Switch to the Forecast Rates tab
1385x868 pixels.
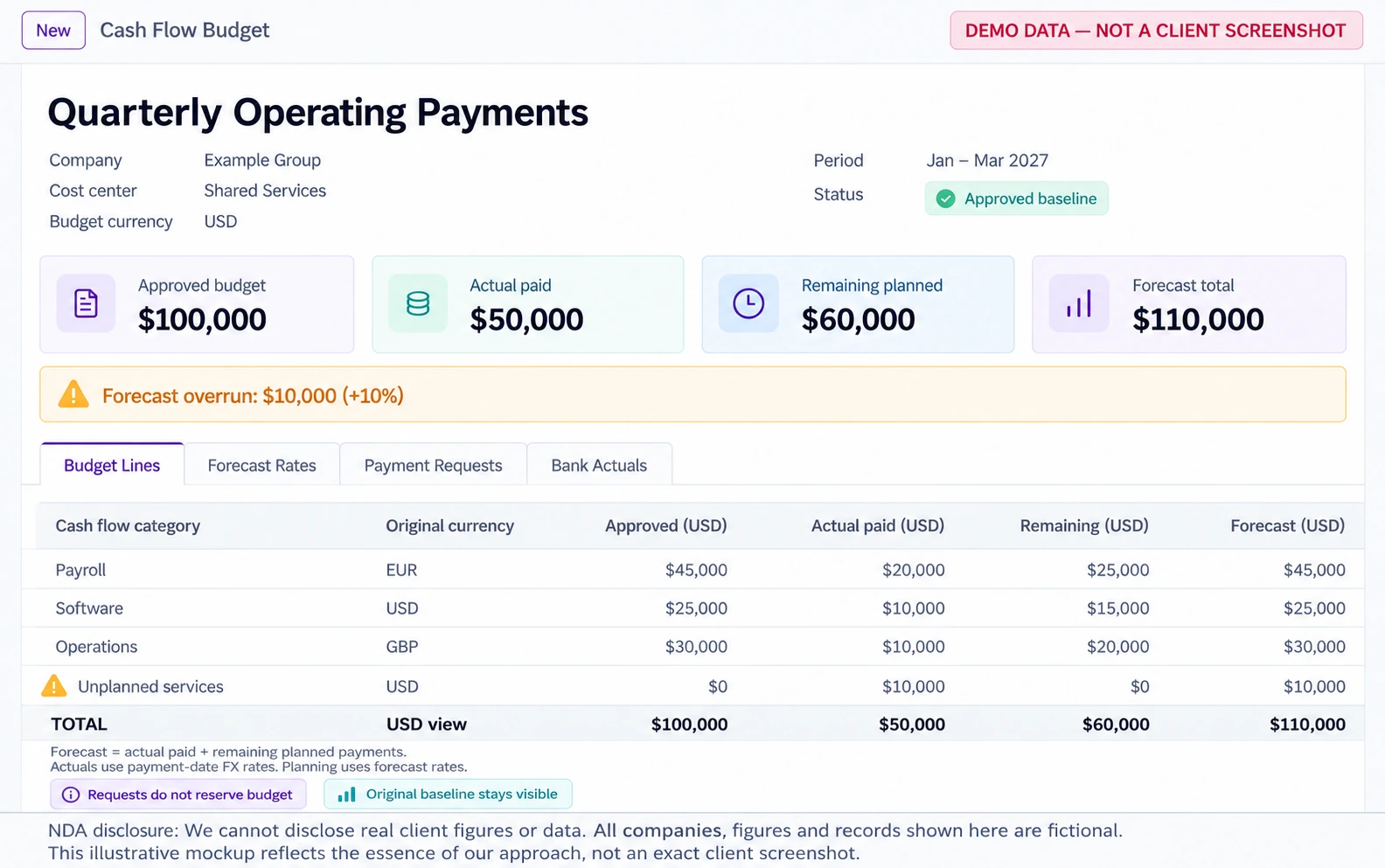pyautogui.click(x=261, y=464)
